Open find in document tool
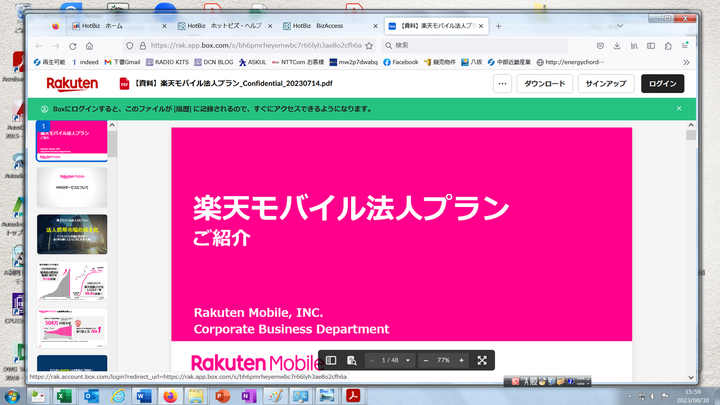 (352, 360)
